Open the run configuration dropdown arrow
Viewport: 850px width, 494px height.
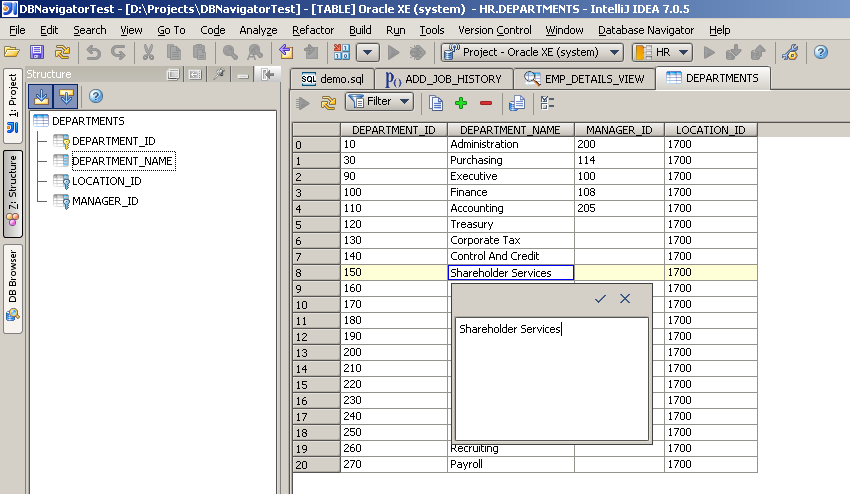(368, 53)
